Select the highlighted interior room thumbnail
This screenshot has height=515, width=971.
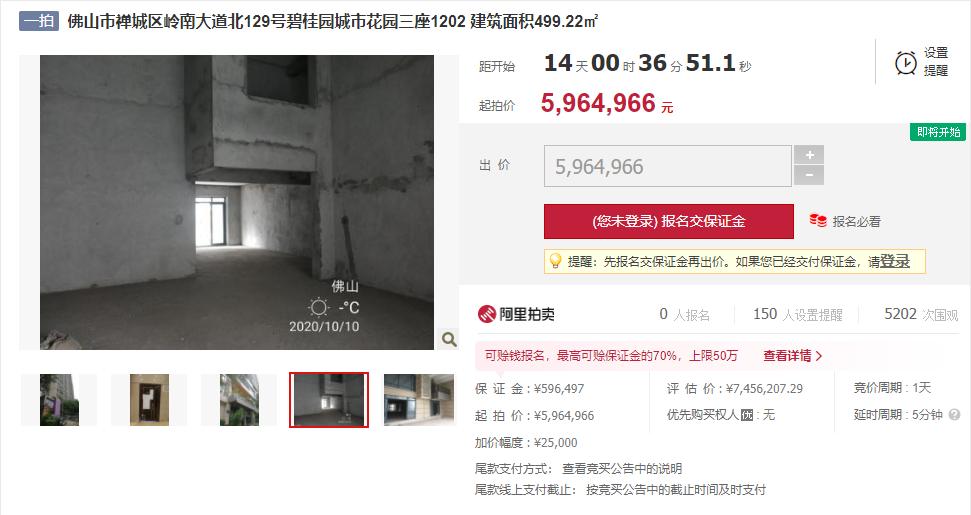329,400
